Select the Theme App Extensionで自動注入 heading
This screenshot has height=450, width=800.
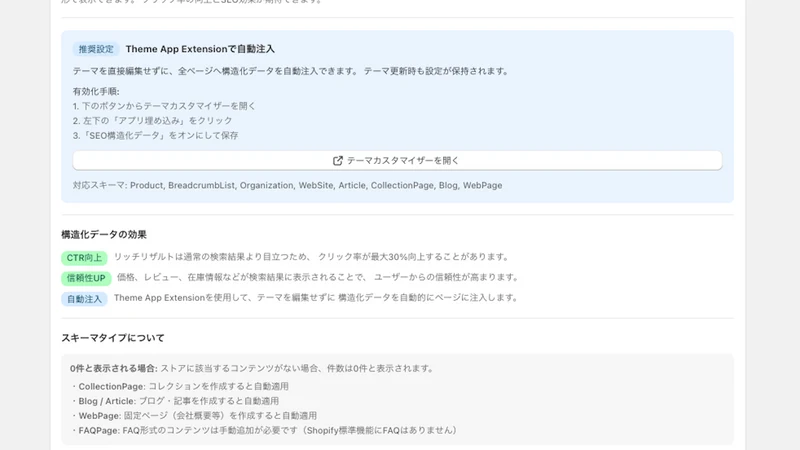point(200,49)
